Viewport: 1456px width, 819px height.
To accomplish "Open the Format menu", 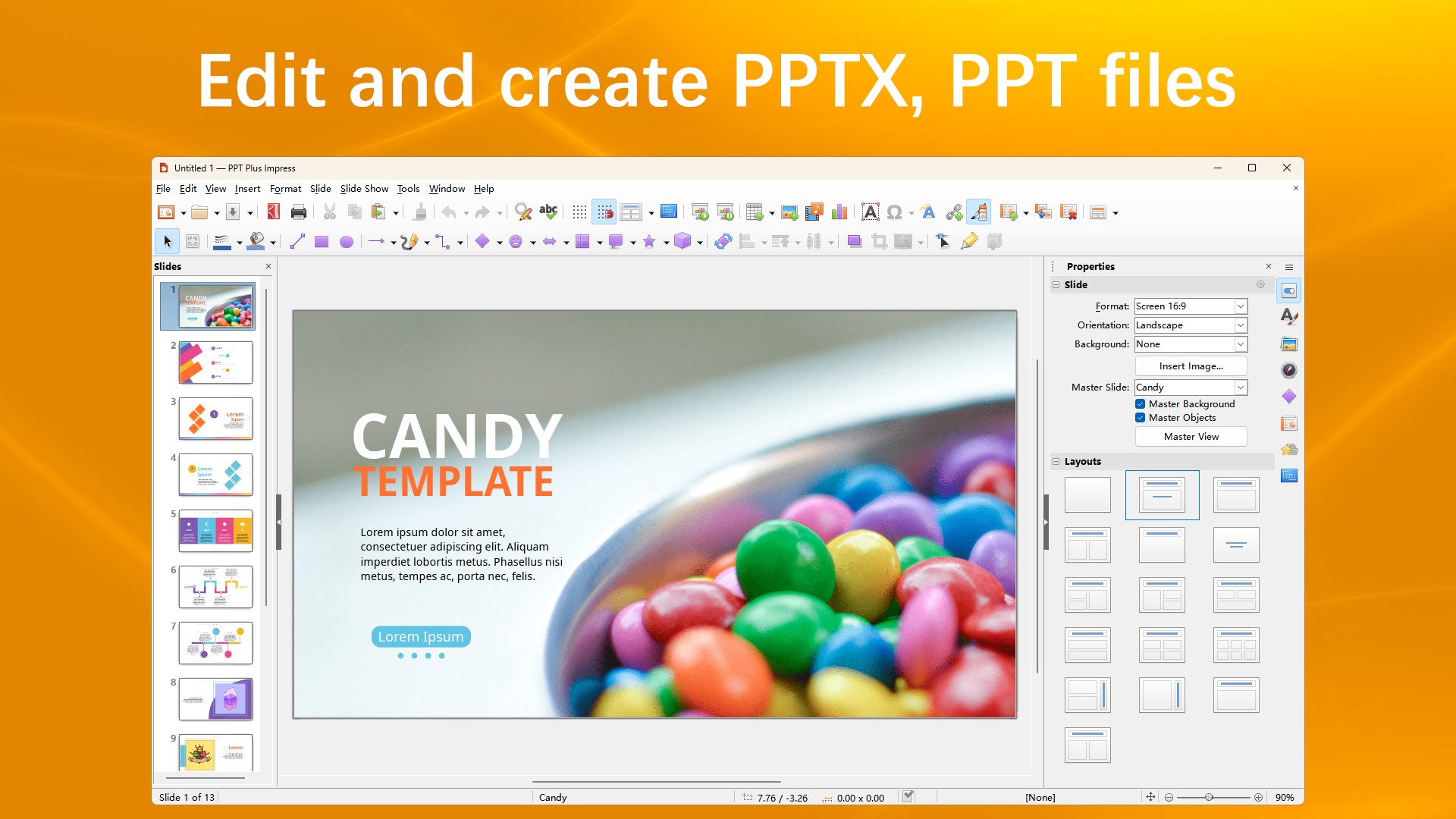I will pyautogui.click(x=285, y=189).
